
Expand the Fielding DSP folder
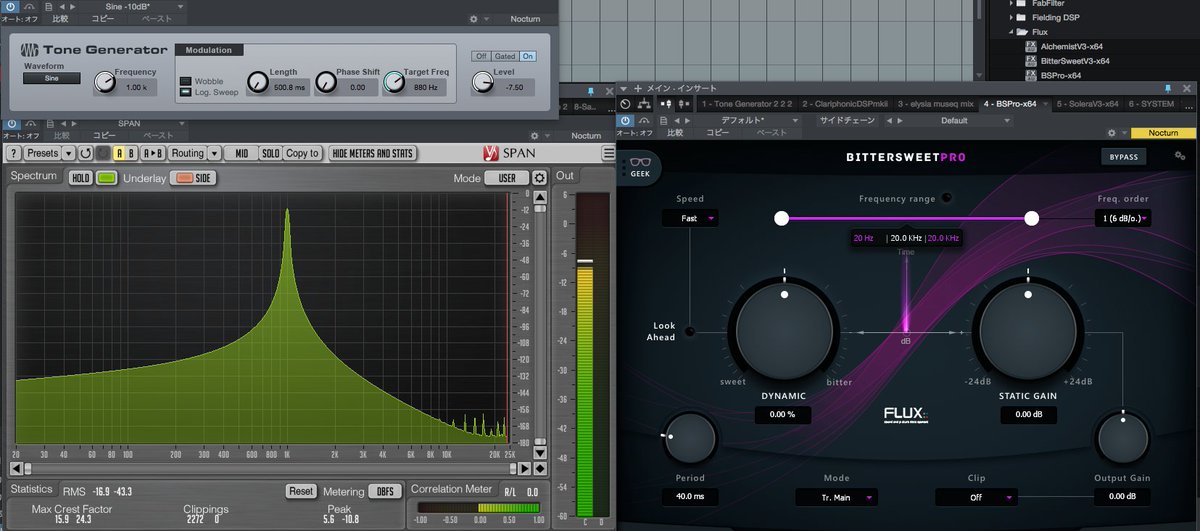coord(1010,18)
